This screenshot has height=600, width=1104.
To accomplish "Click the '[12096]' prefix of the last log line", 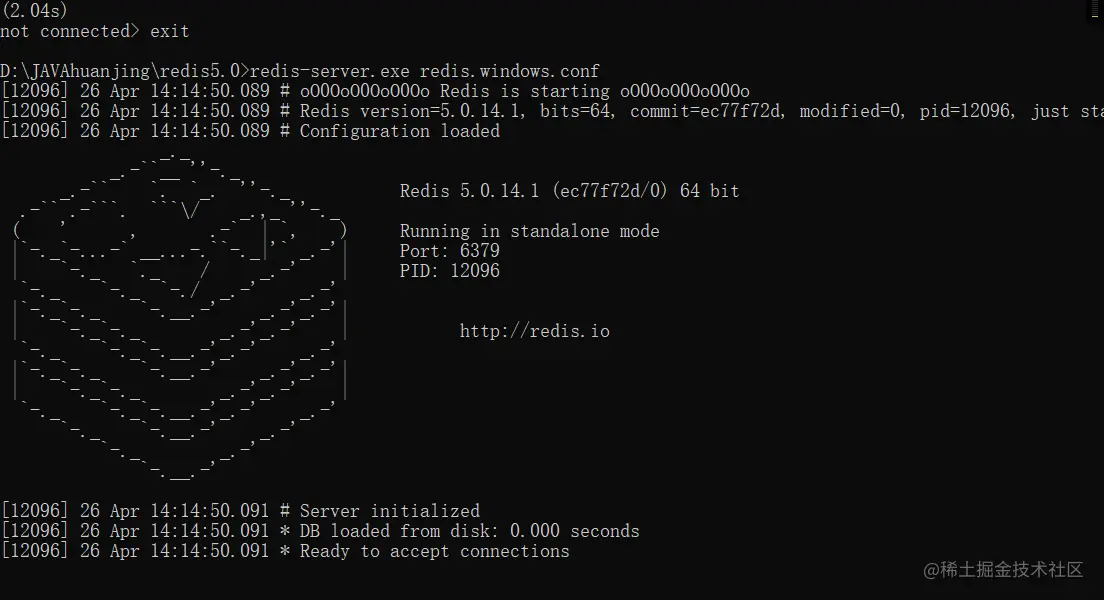I will click(35, 551).
